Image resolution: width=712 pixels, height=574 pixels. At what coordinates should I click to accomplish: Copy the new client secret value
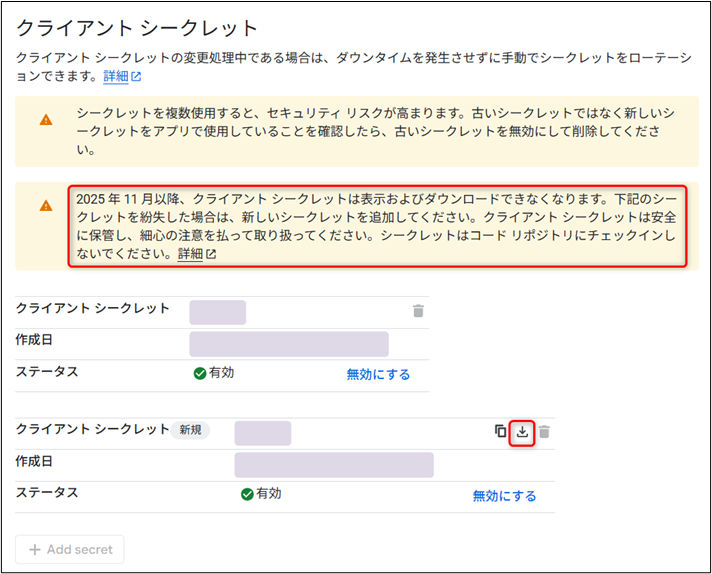pyautogui.click(x=500, y=431)
